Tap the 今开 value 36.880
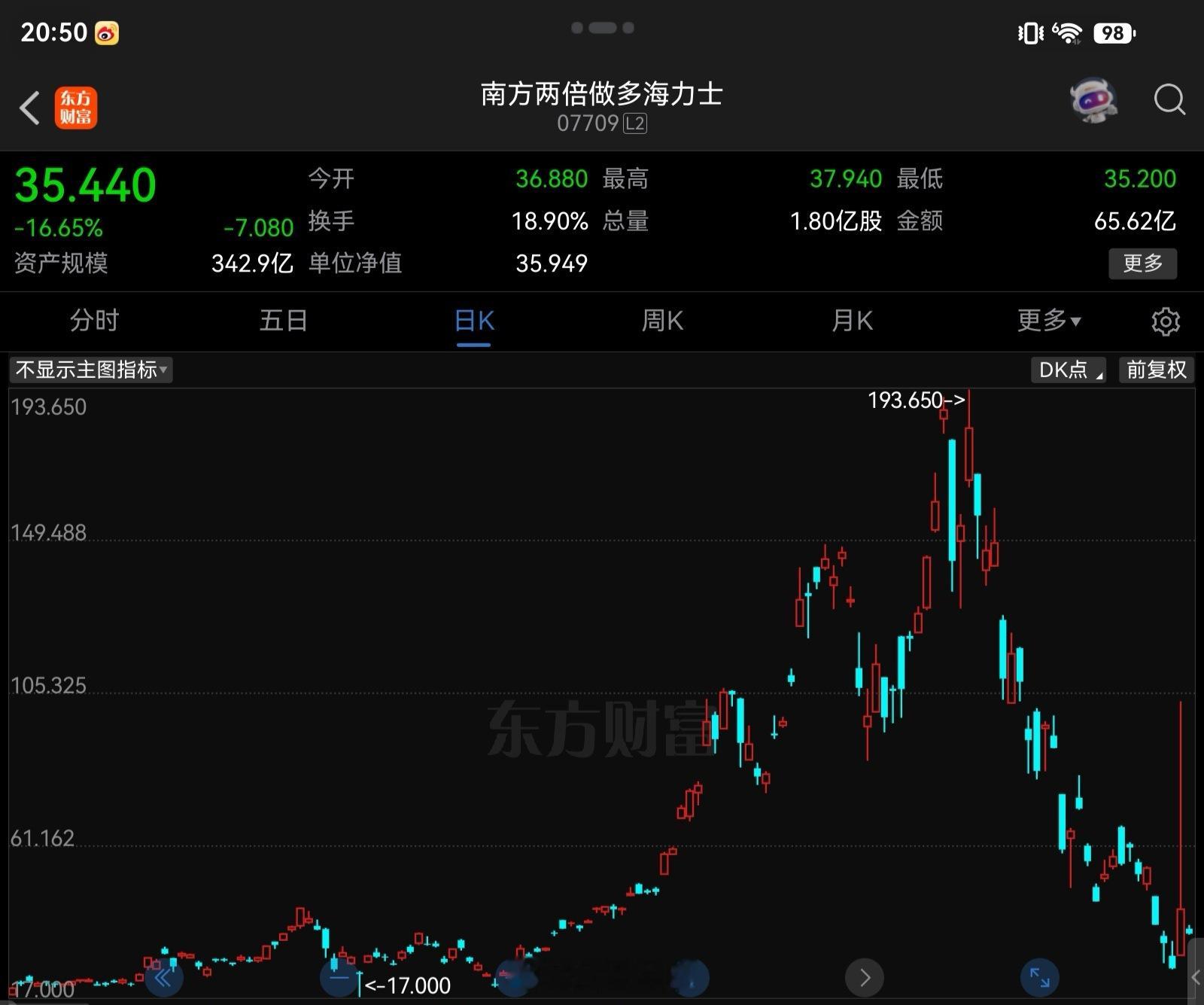Viewport: 1204px width, 1005px height. 552,179
